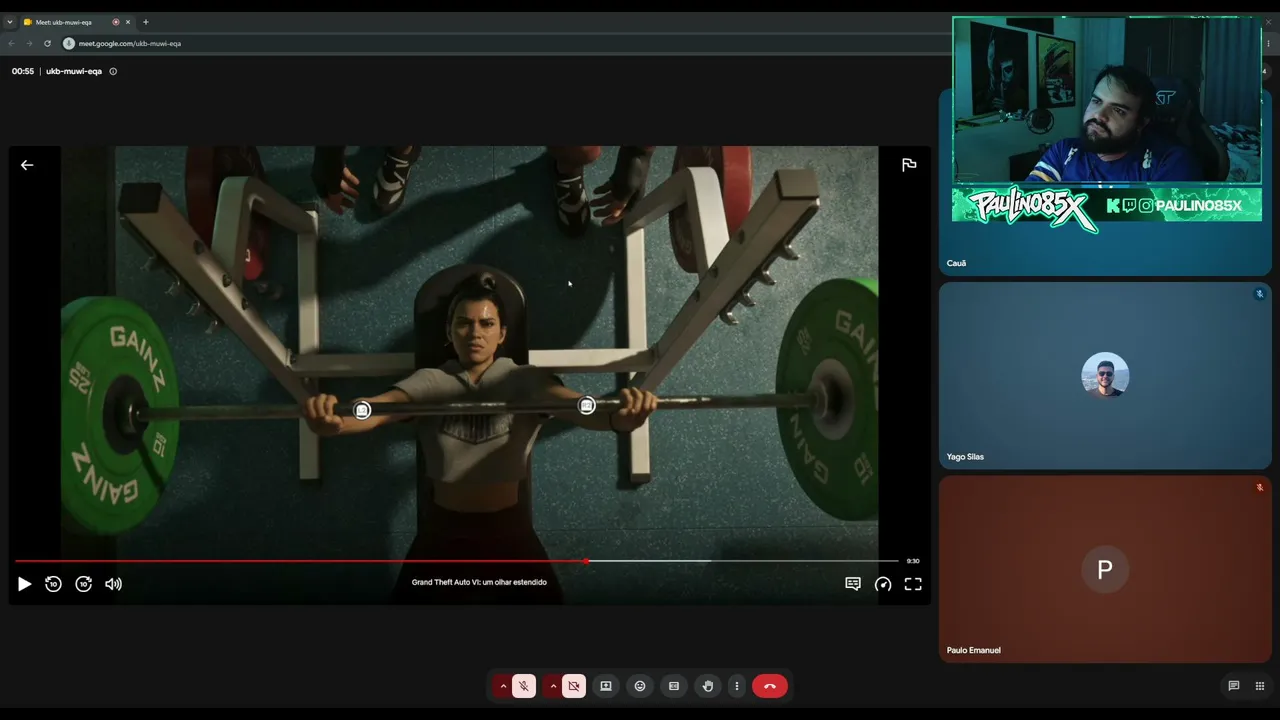Reload the Meet page
Viewport: 1280px width, 720px height.
coord(47,43)
